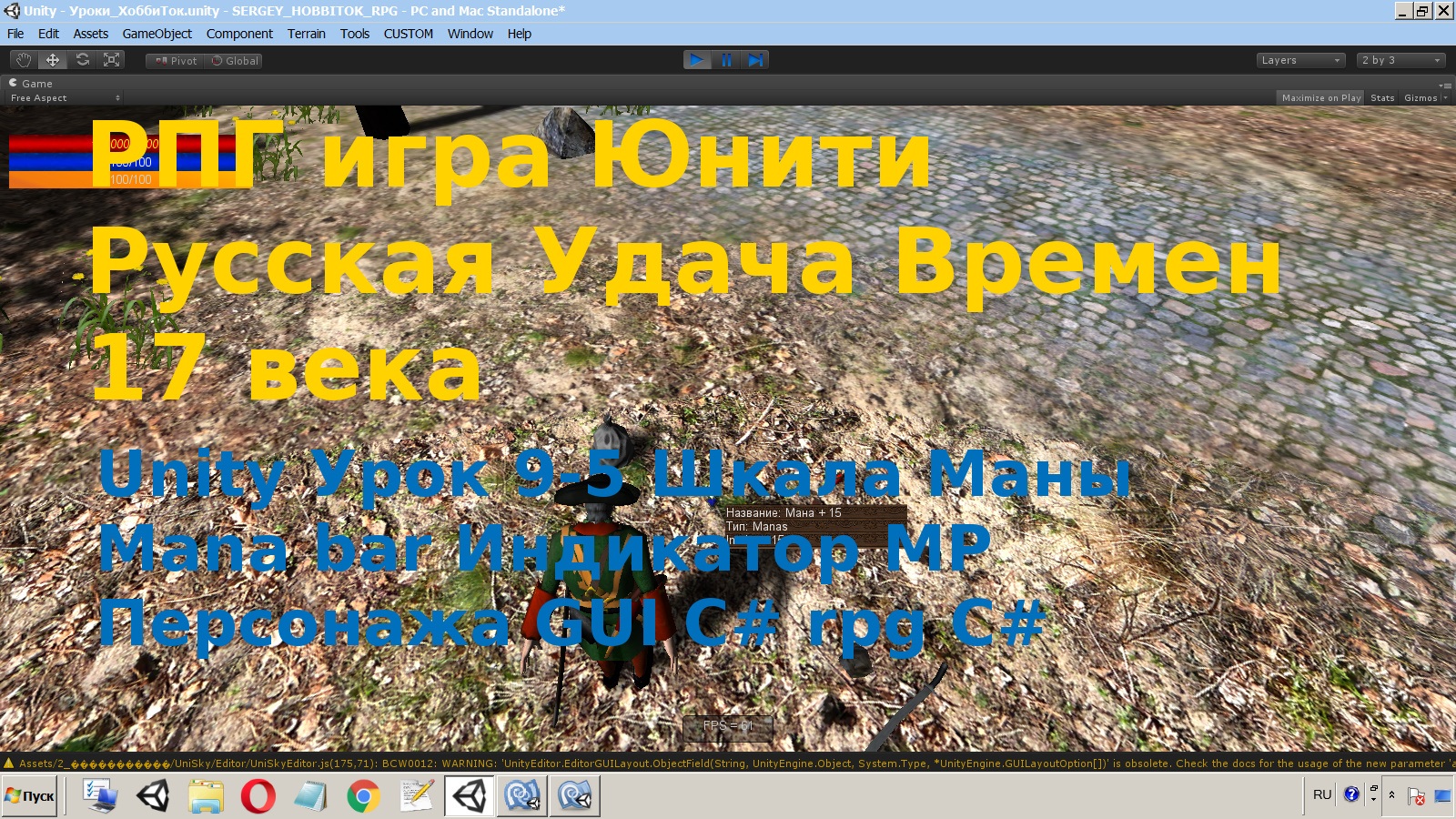Switch to the second MonoDevelop taskbar window
Screen dimensions: 1456x819
click(574, 796)
